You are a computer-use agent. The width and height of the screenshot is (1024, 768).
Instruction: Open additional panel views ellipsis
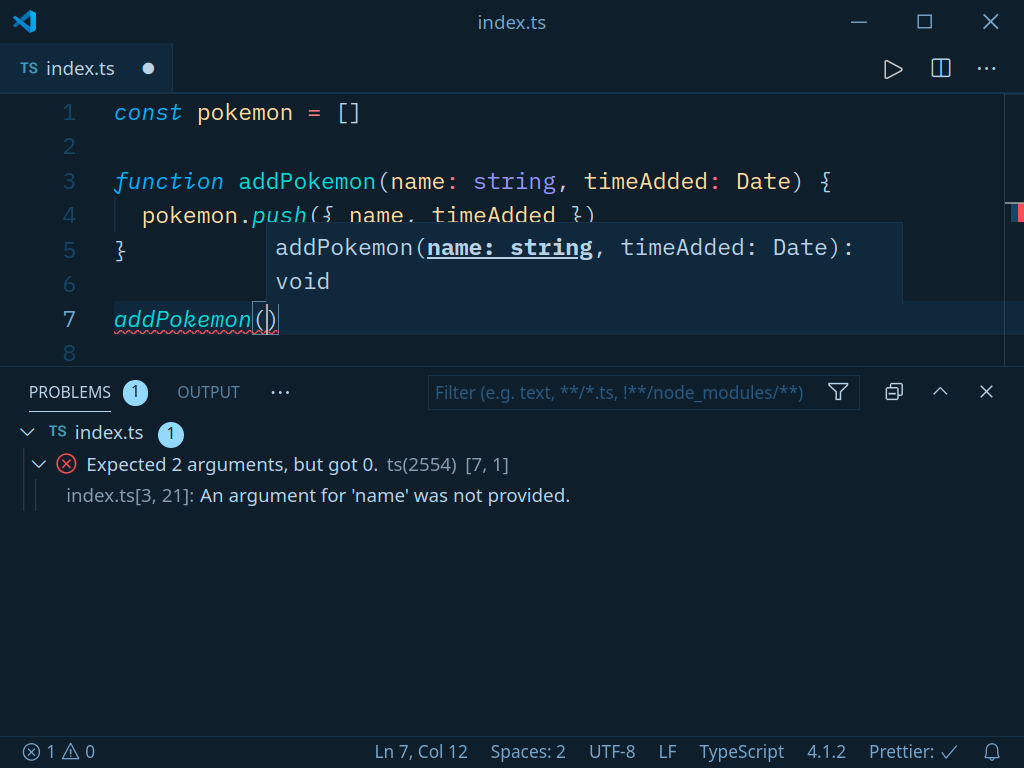(x=280, y=392)
